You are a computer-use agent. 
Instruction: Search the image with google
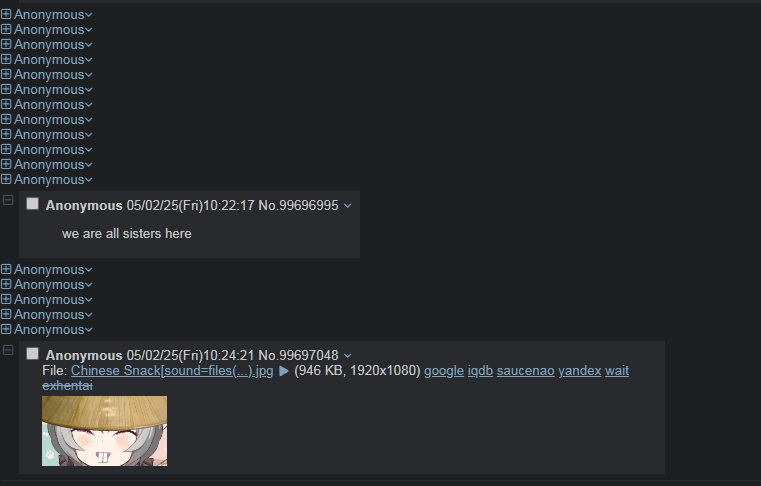[444, 371]
